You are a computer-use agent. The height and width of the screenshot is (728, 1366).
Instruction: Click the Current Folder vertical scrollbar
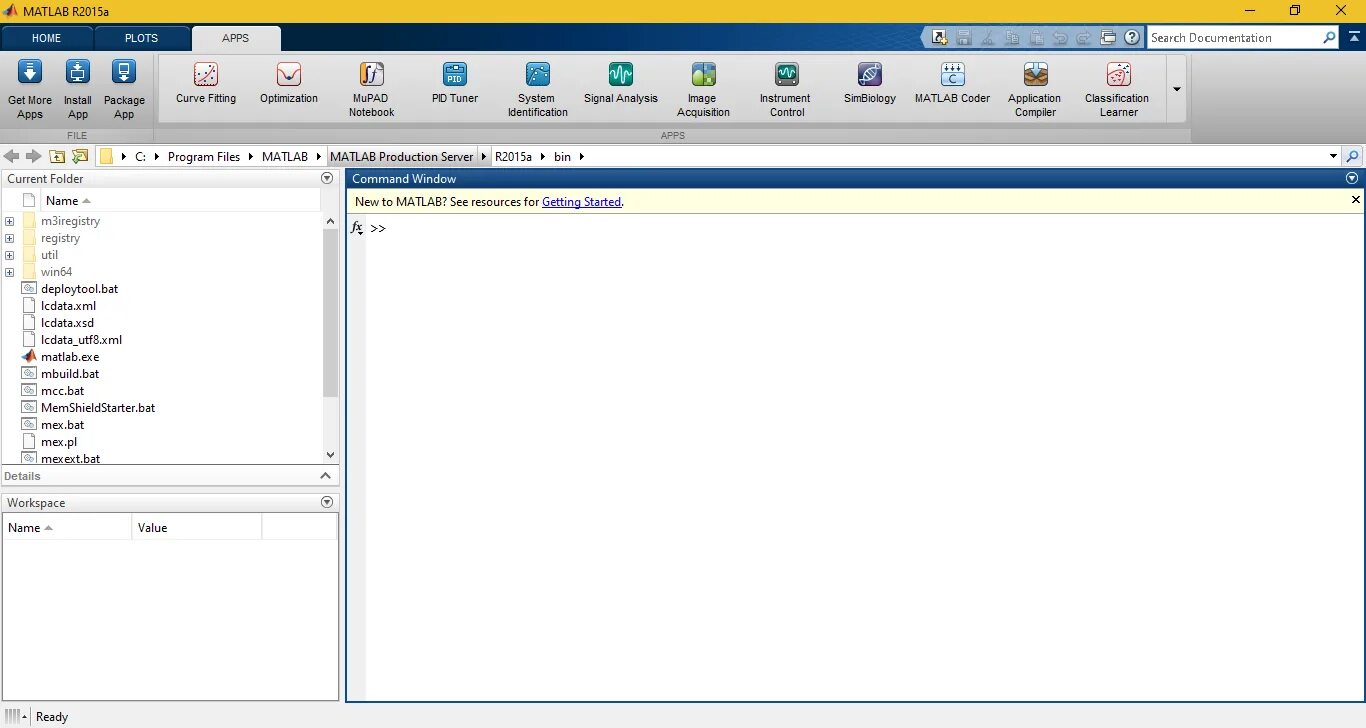[331, 311]
